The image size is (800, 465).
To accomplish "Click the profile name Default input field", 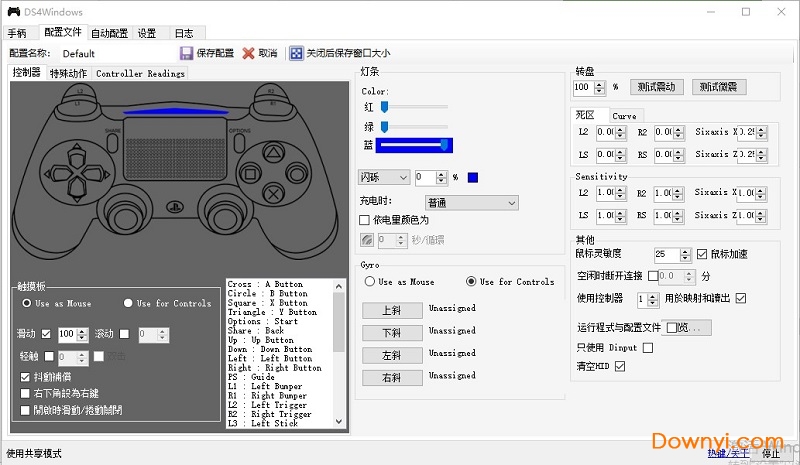I will 117,54.
